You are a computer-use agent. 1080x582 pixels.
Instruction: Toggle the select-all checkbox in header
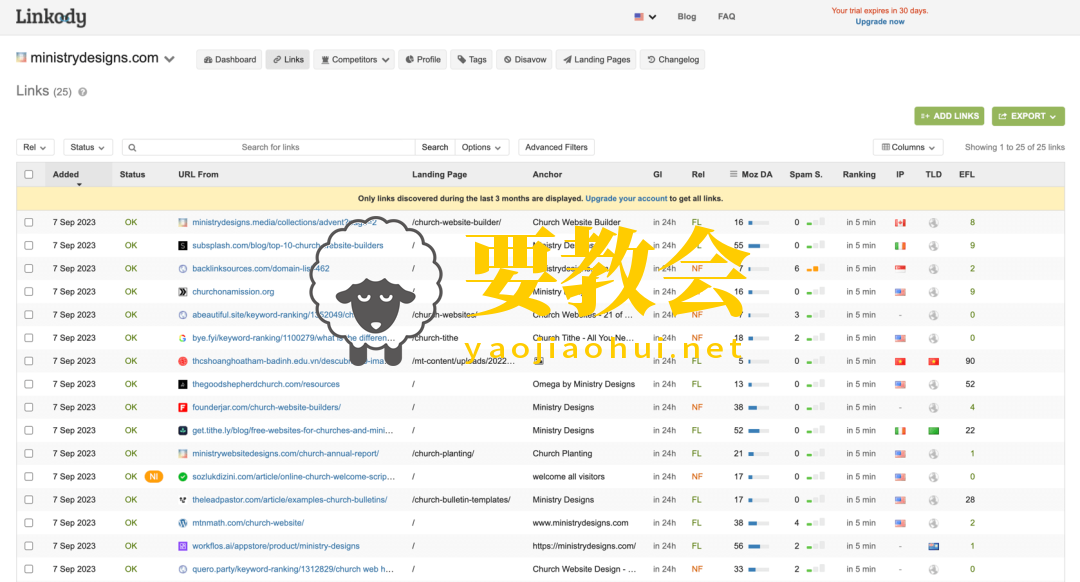point(28,174)
